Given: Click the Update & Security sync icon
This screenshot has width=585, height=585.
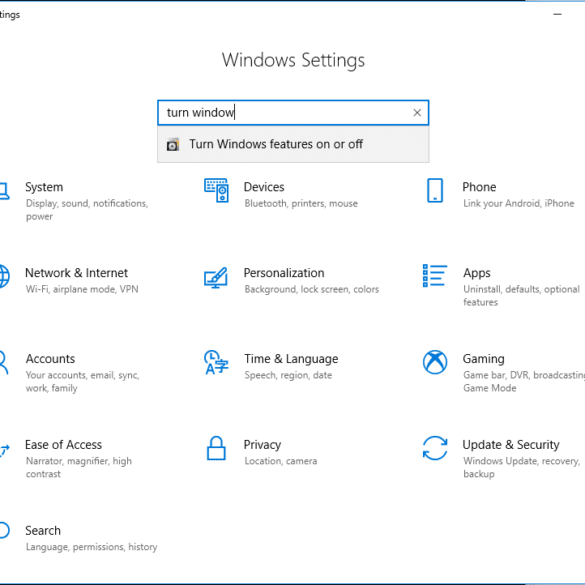Looking at the screenshot, I should click(x=435, y=448).
